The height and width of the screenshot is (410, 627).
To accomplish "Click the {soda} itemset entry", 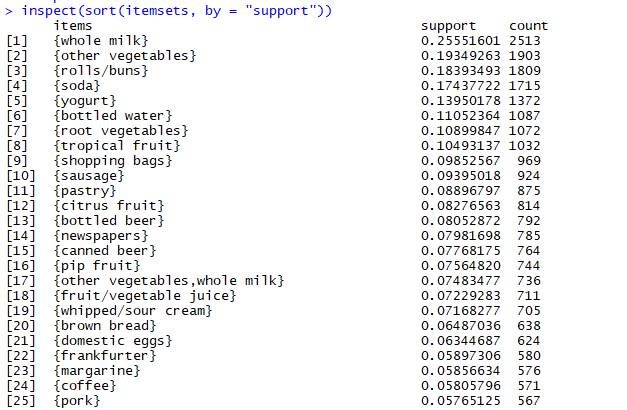I will click(77, 86).
